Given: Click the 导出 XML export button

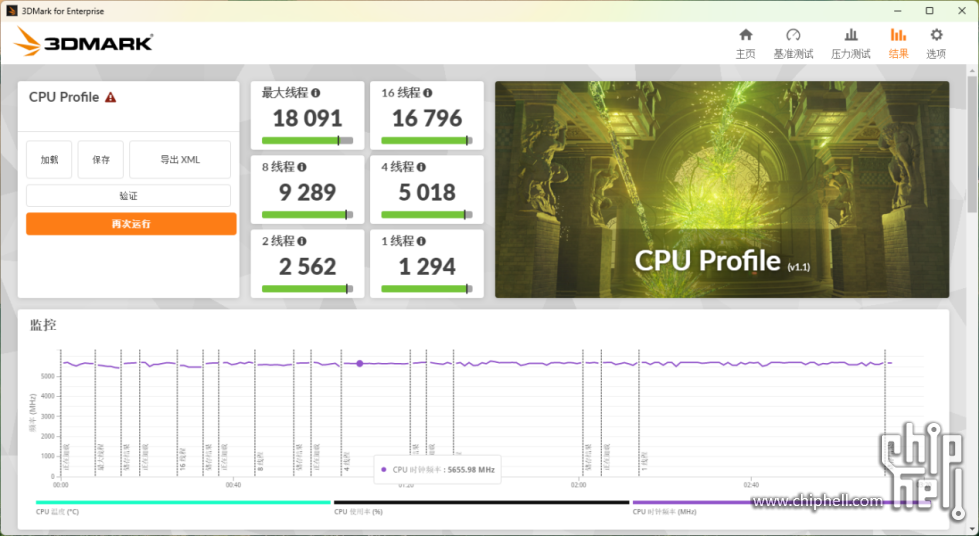Looking at the screenshot, I should (x=180, y=160).
